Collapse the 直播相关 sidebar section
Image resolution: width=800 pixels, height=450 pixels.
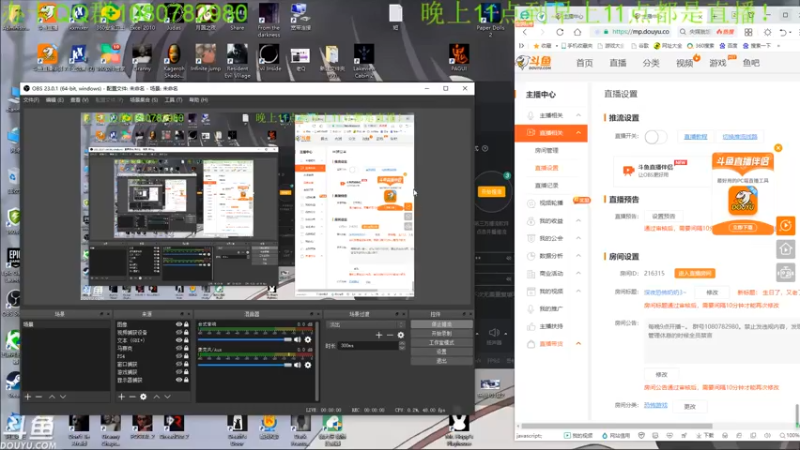(x=578, y=133)
